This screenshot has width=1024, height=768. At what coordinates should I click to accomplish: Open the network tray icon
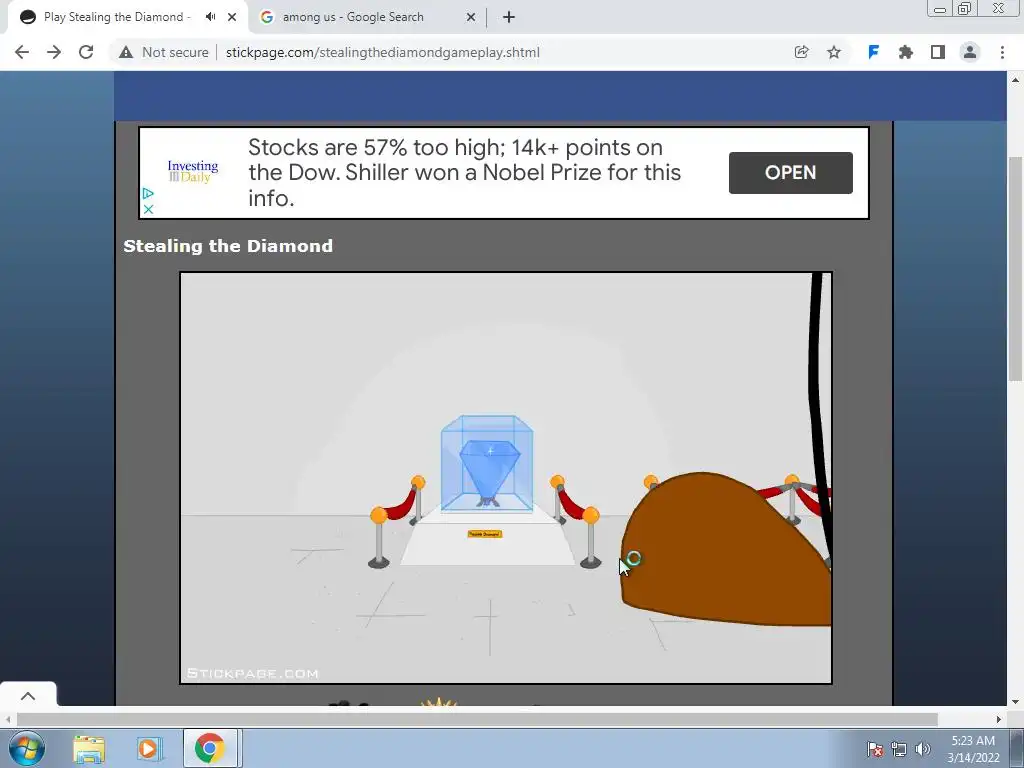pos(899,749)
